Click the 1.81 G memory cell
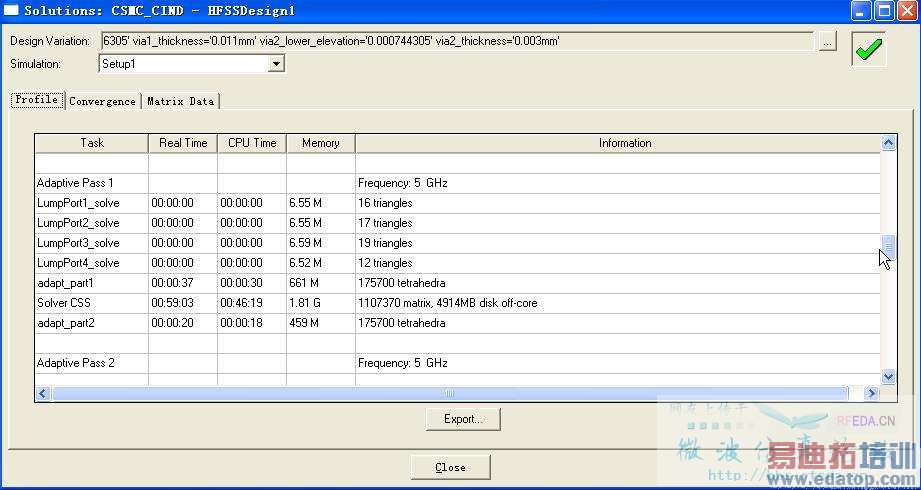Viewport: 921px width, 490px height. coord(321,303)
